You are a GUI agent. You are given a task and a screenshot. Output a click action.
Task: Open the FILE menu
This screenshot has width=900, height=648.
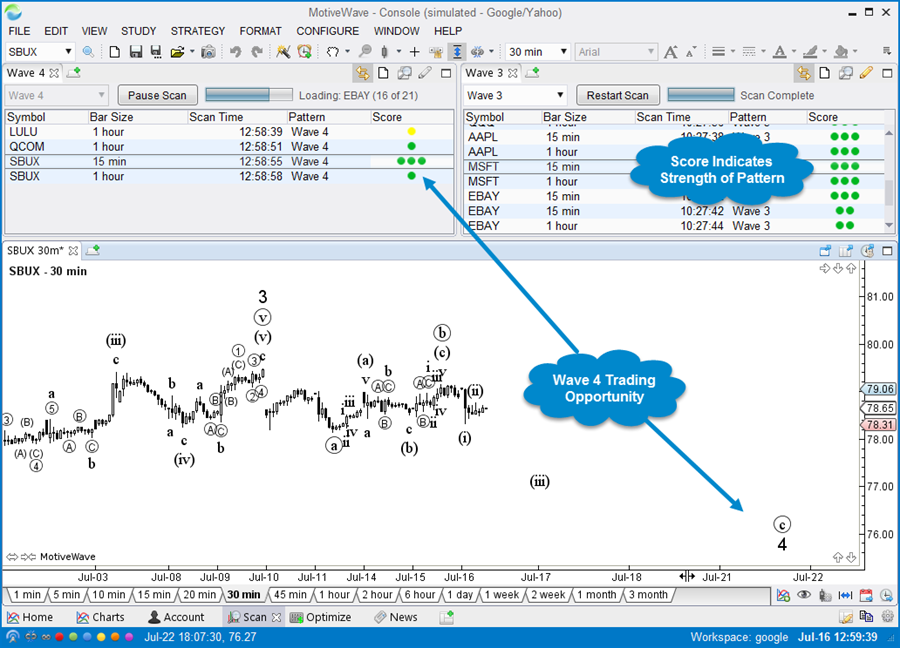pyautogui.click(x=20, y=31)
